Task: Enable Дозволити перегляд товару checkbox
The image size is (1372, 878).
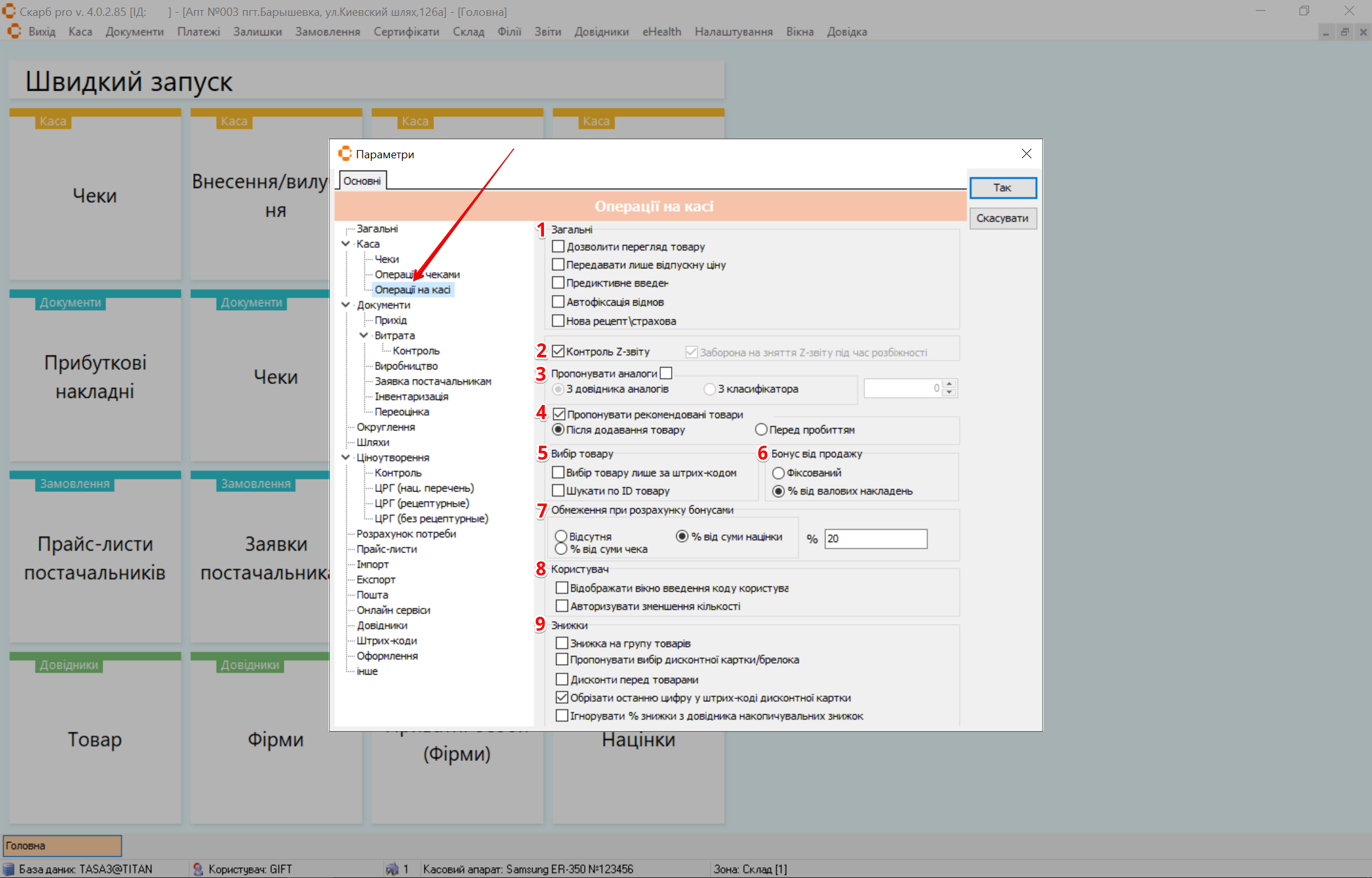Action: pos(558,247)
